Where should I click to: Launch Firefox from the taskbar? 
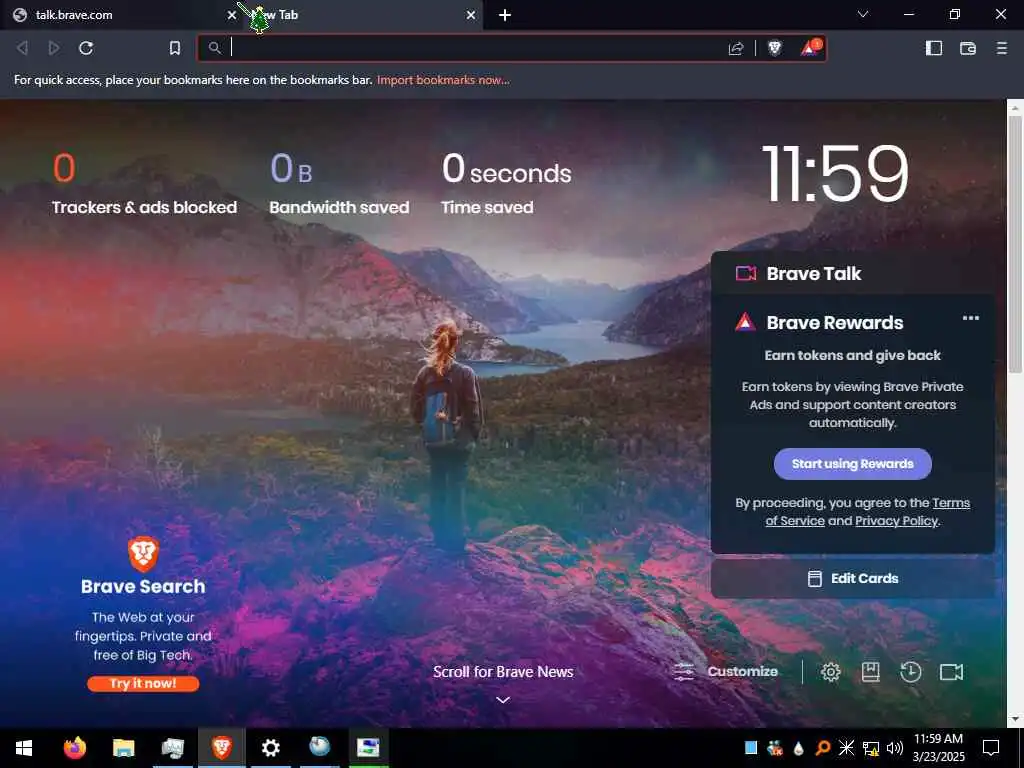pyautogui.click(x=74, y=748)
